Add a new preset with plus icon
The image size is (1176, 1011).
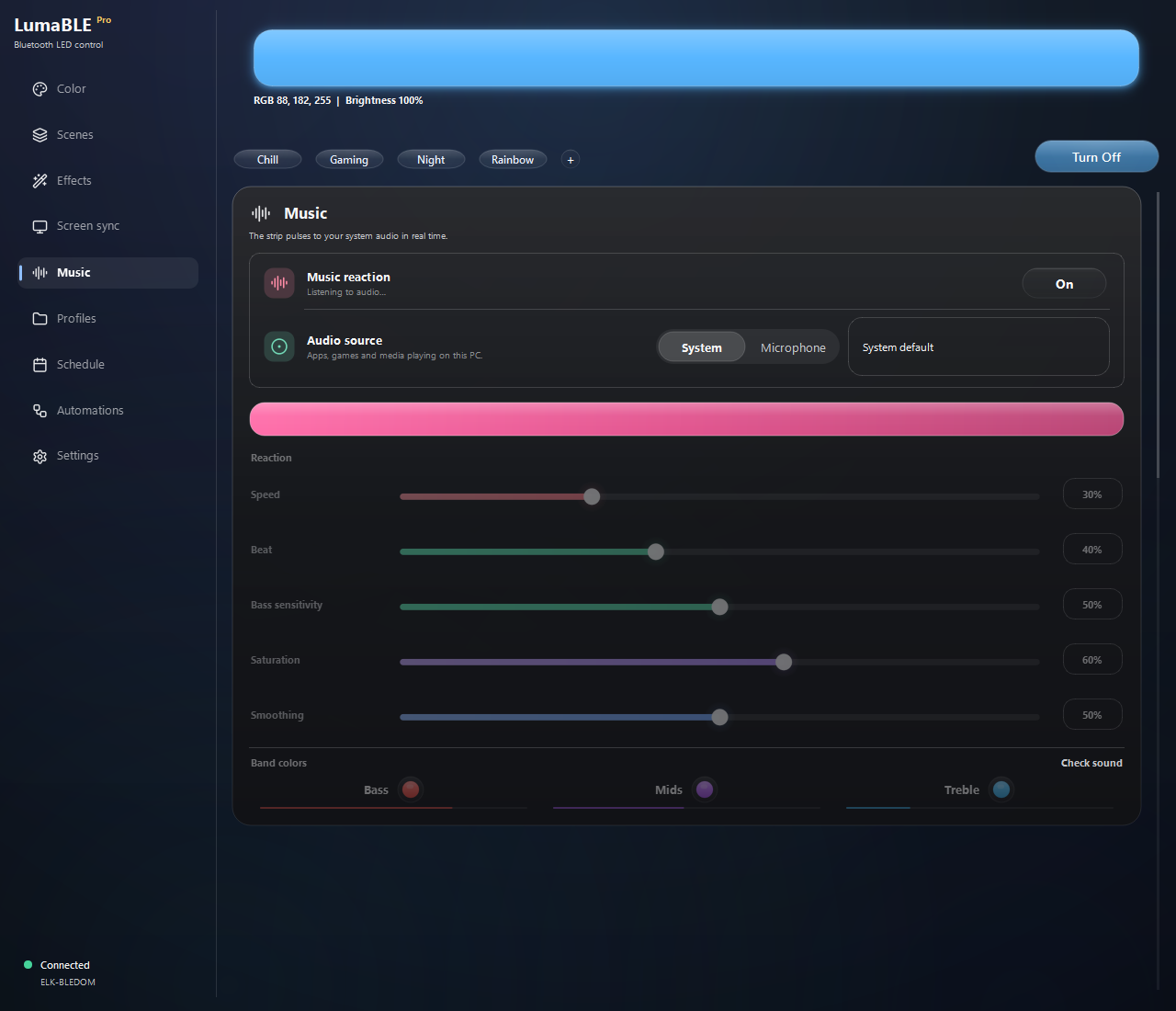tap(571, 160)
